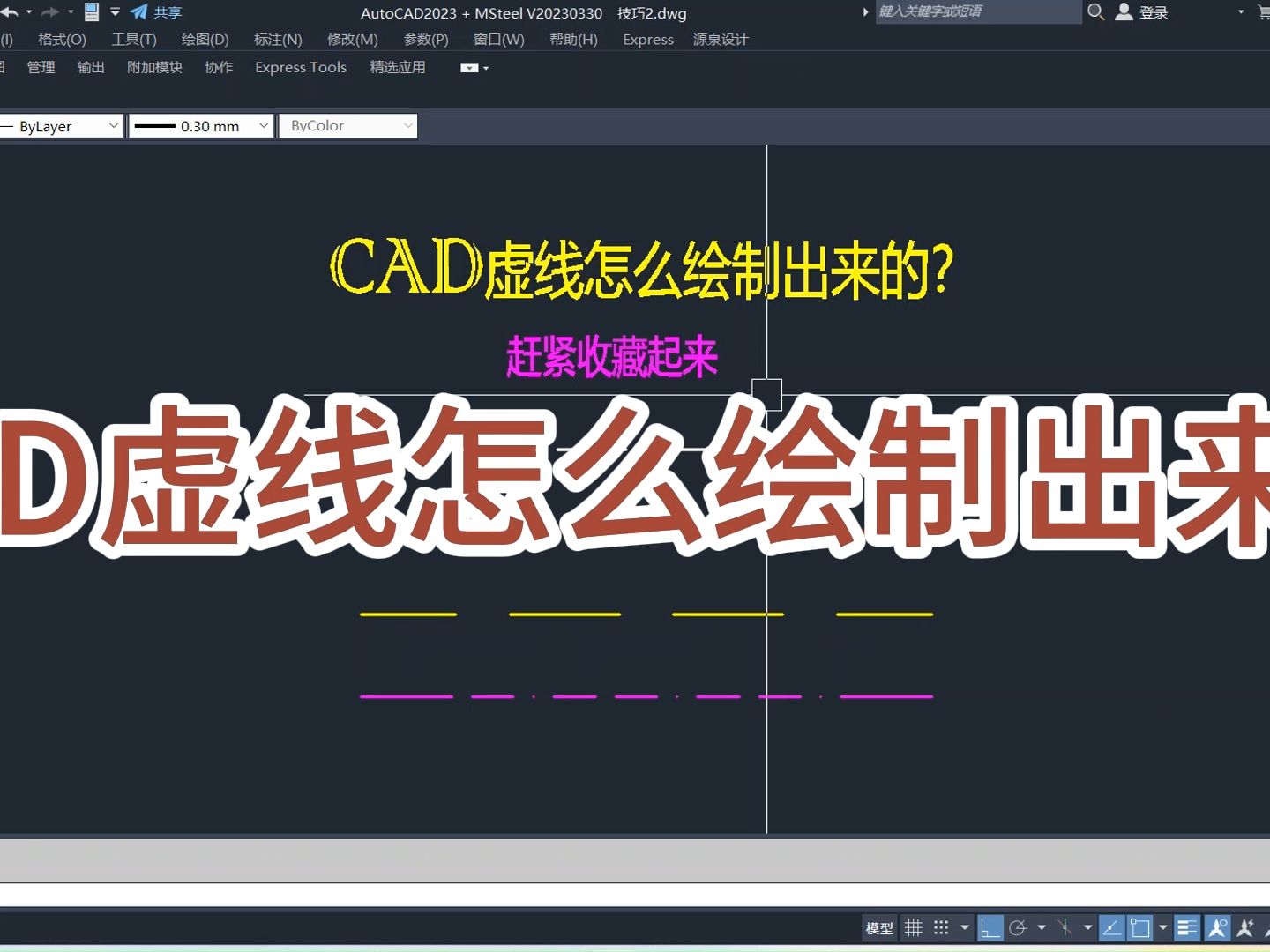This screenshot has height=952, width=1270.
Task: Open the 0.30 mm lineweight dropdown
Action: tap(264, 125)
